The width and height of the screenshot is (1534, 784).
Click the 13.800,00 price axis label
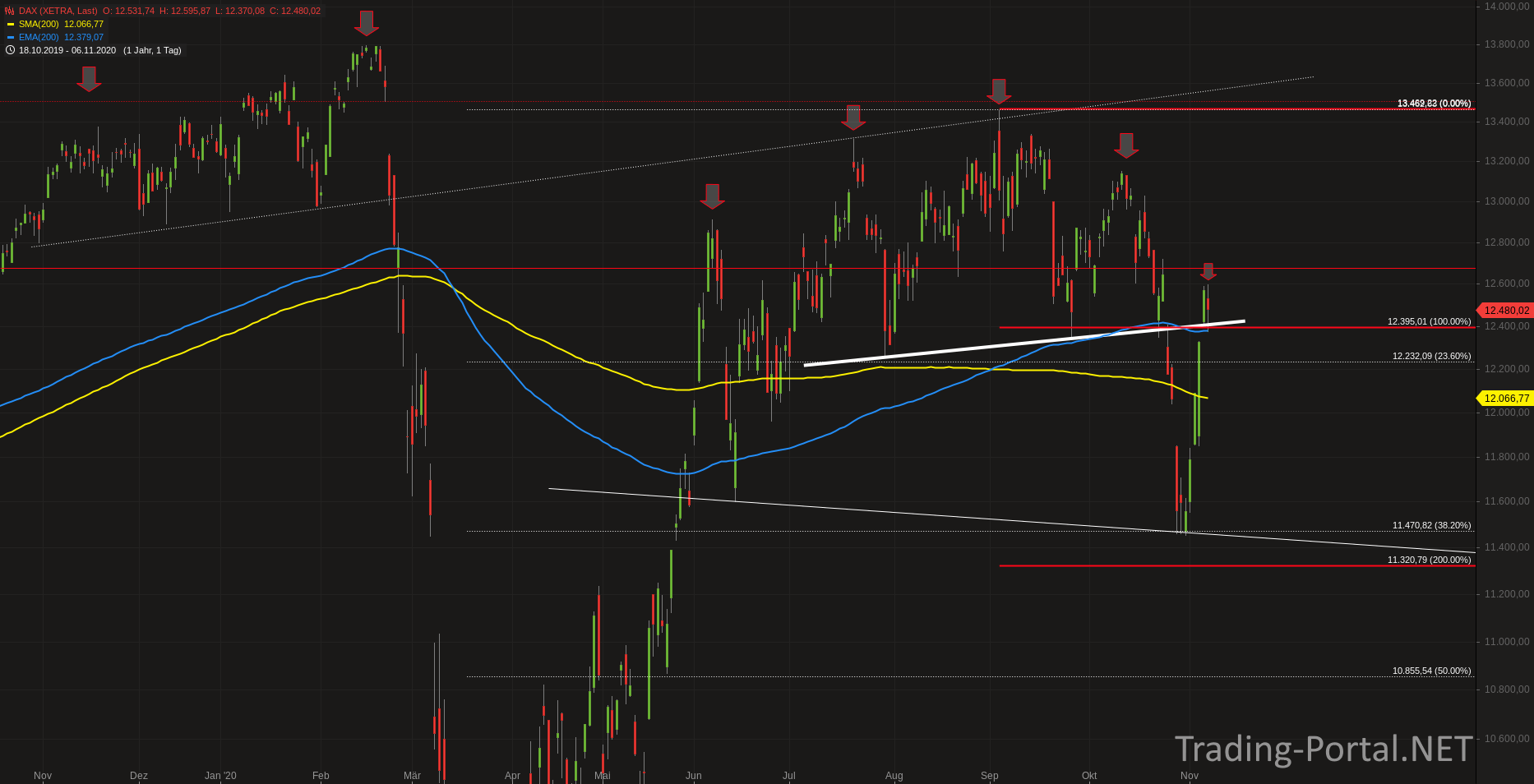[1507, 44]
